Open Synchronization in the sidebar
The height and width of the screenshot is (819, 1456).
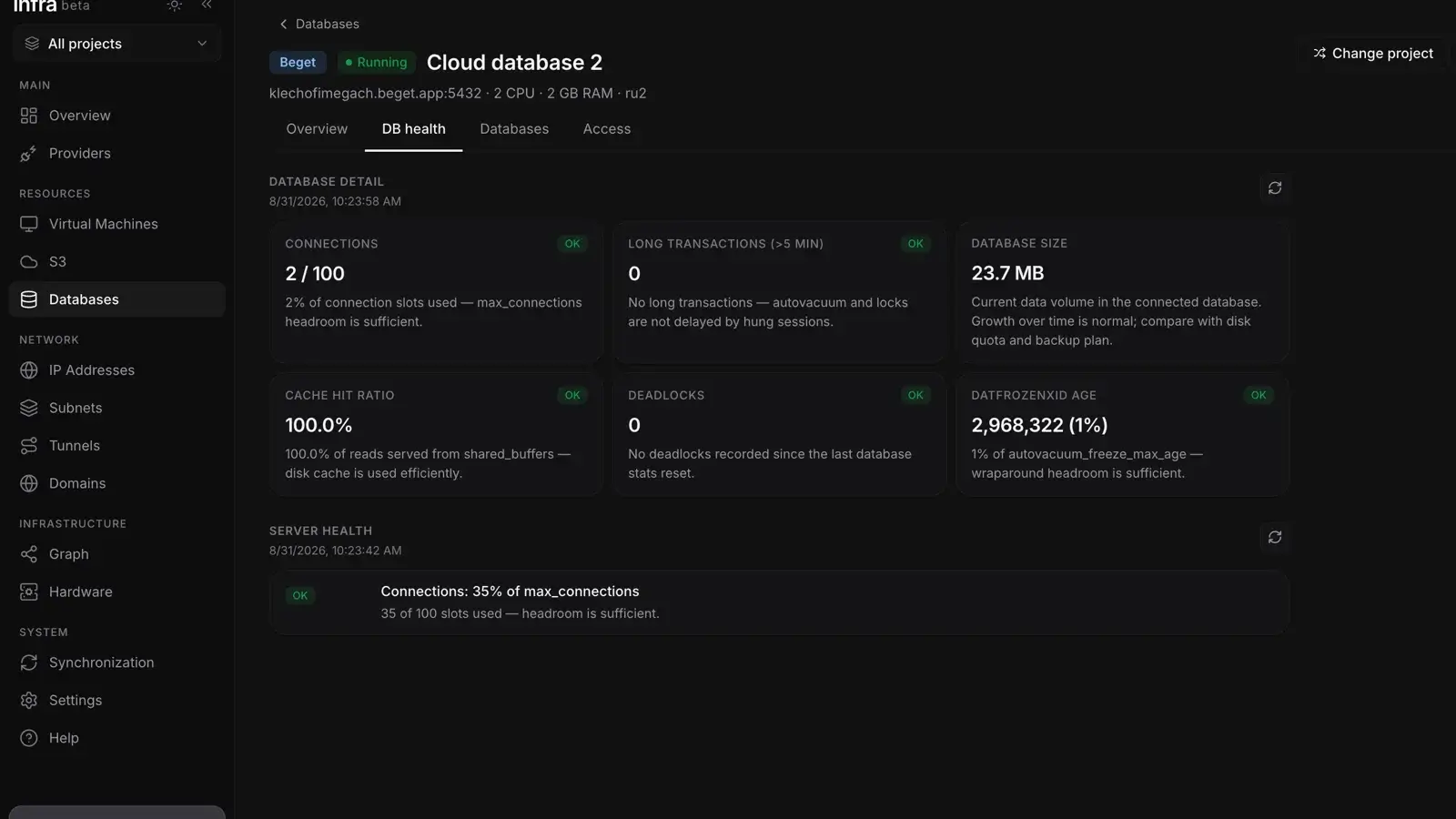tap(116, 662)
